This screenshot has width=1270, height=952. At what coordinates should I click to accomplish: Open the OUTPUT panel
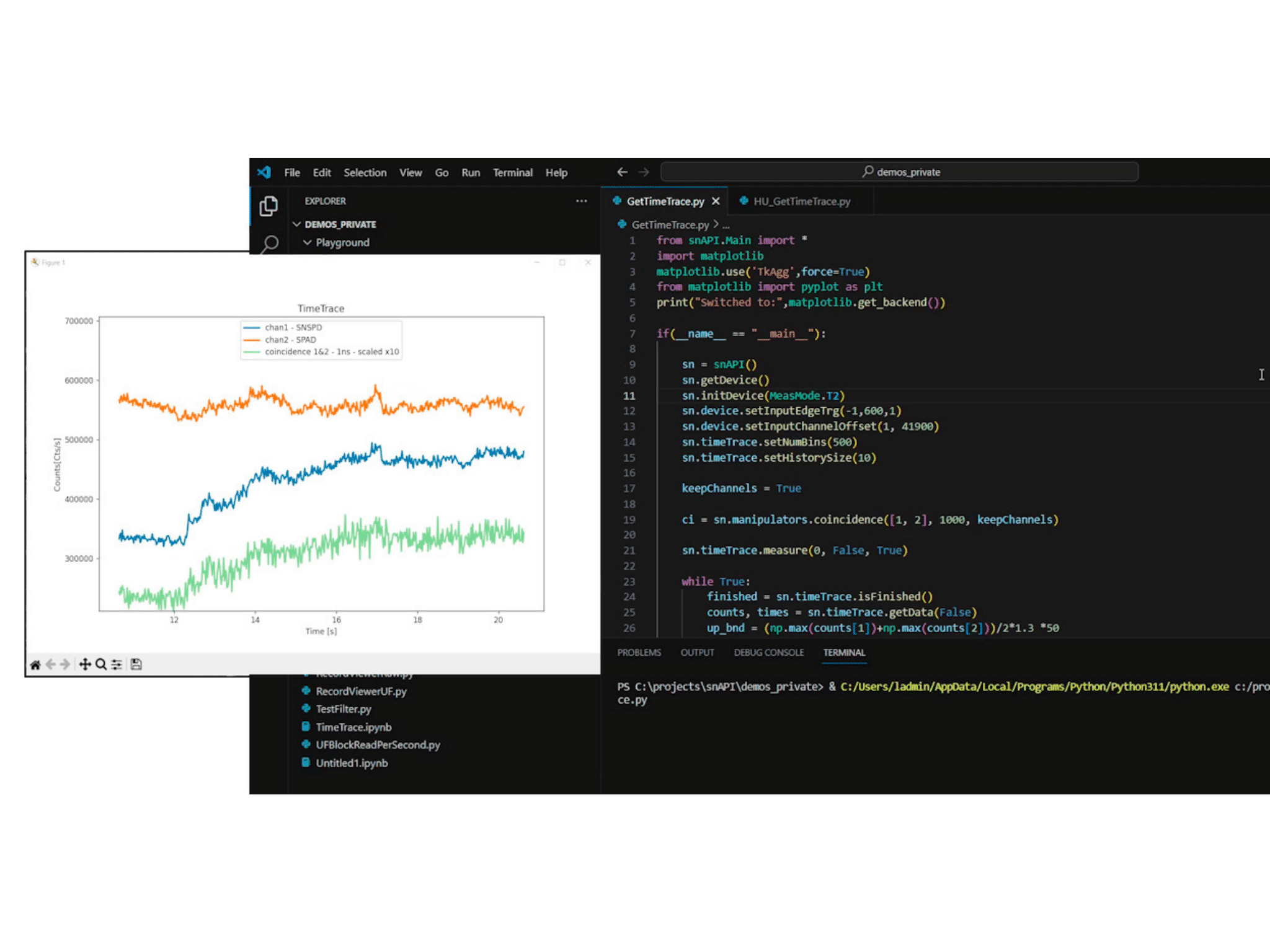[x=698, y=653]
